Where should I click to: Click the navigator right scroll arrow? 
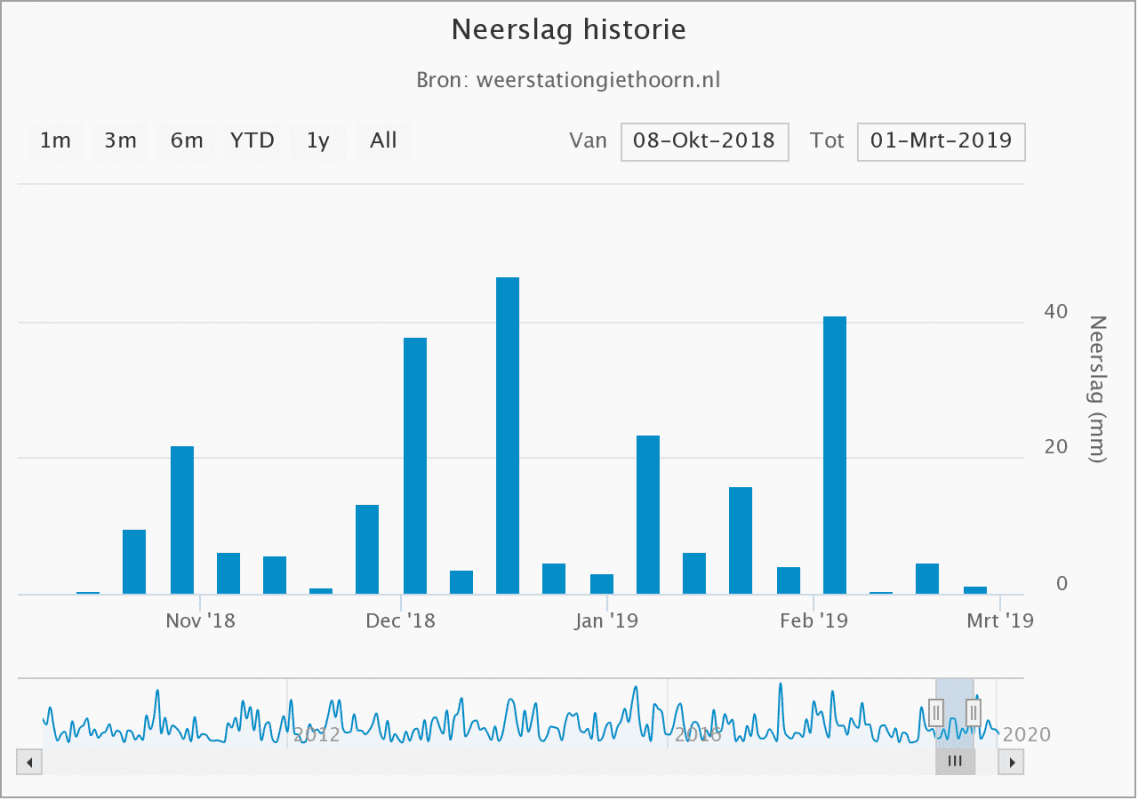1012,763
